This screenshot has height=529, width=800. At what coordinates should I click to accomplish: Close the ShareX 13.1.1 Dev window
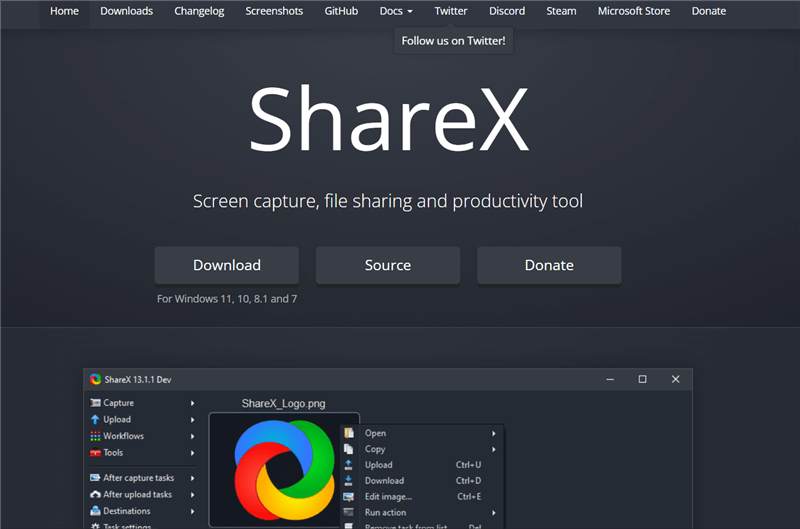(676, 380)
